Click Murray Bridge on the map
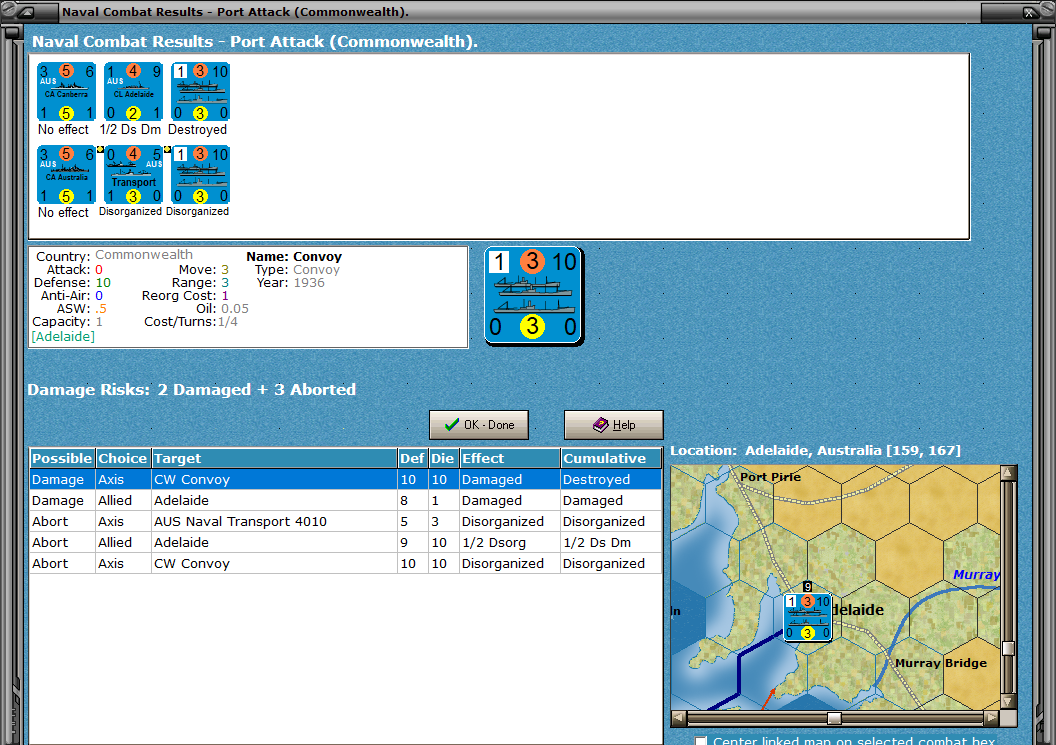The image size is (1056, 745). (941, 663)
